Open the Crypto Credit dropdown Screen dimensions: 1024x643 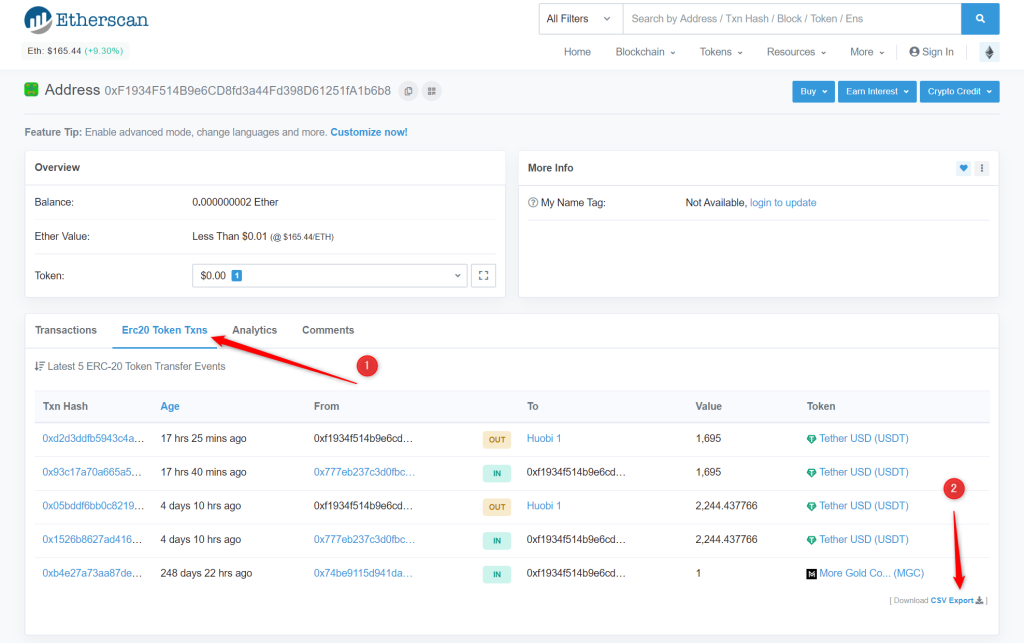959,91
